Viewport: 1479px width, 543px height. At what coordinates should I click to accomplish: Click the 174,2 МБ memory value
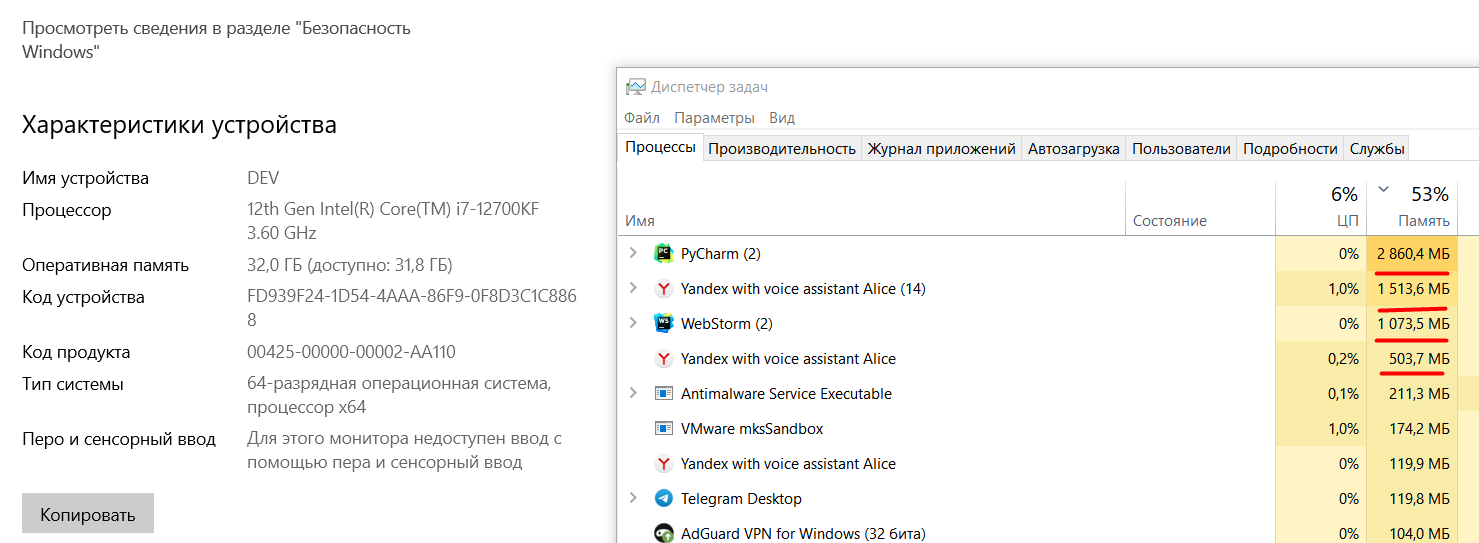1420,429
